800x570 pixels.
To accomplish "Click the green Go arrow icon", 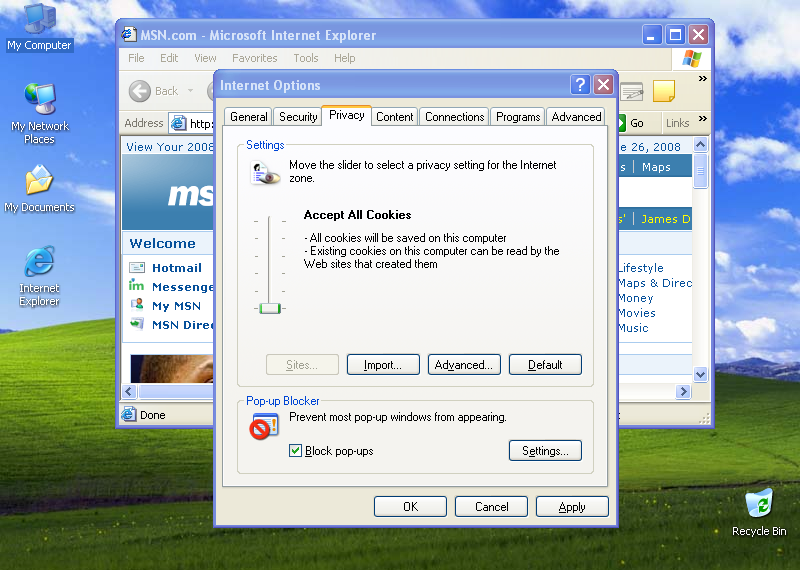I will [x=621, y=123].
